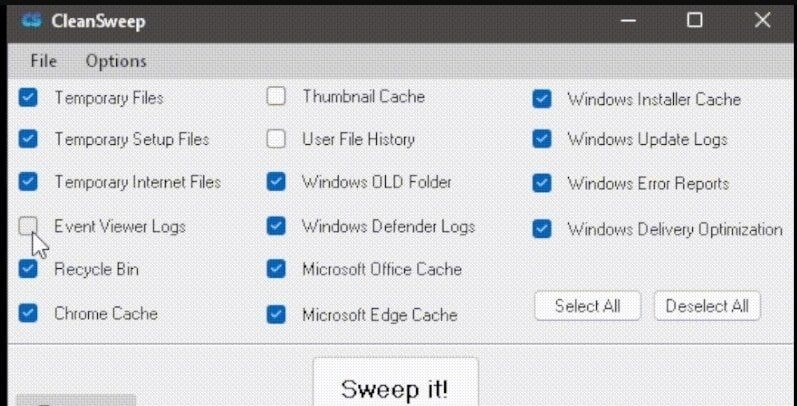
Task: Check the Thumbnail Cache option
Action: point(276,96)
